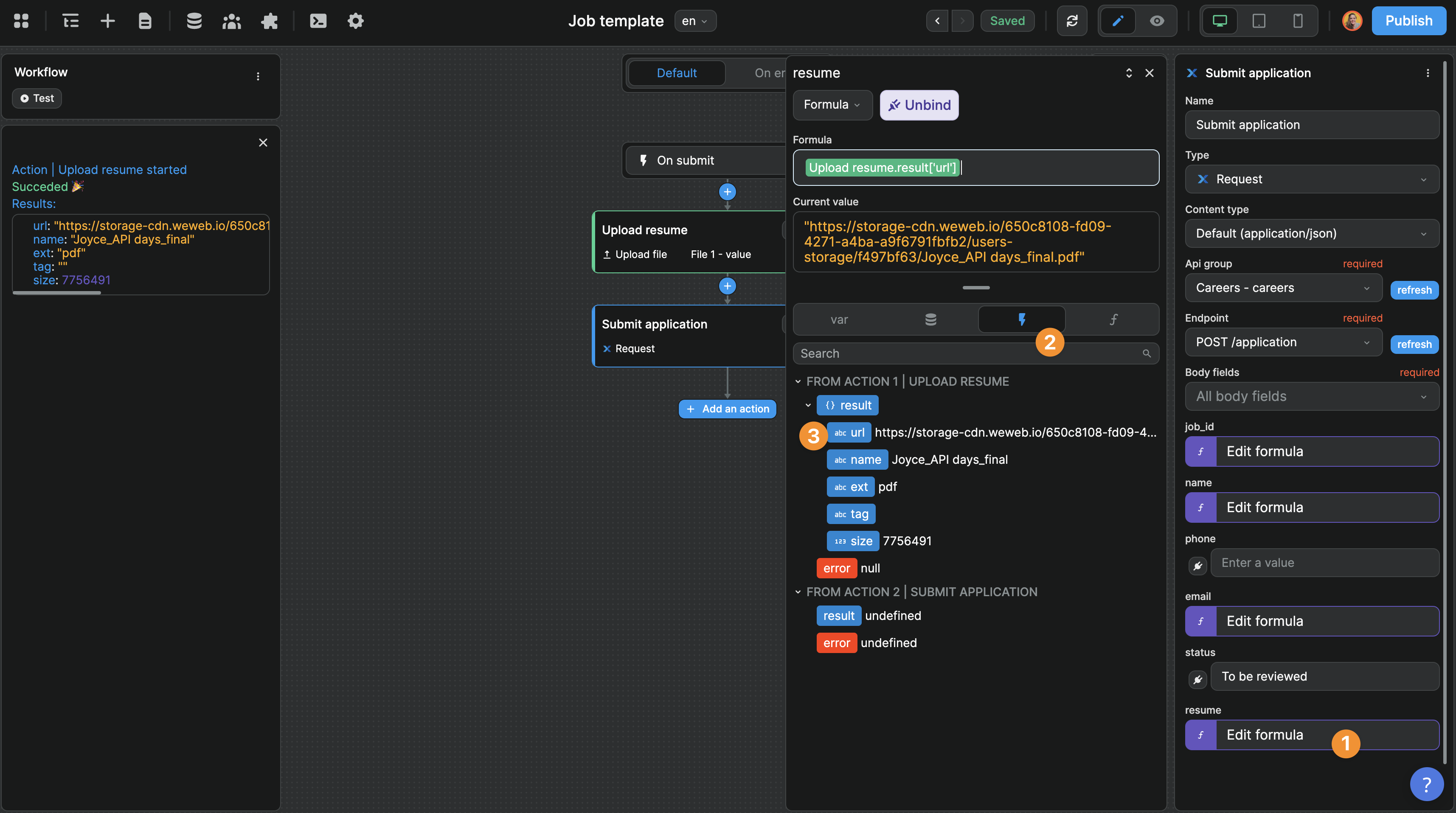Click the Publish button
This screenshot has width=1456, height=813.
[x=1408, y=21]
